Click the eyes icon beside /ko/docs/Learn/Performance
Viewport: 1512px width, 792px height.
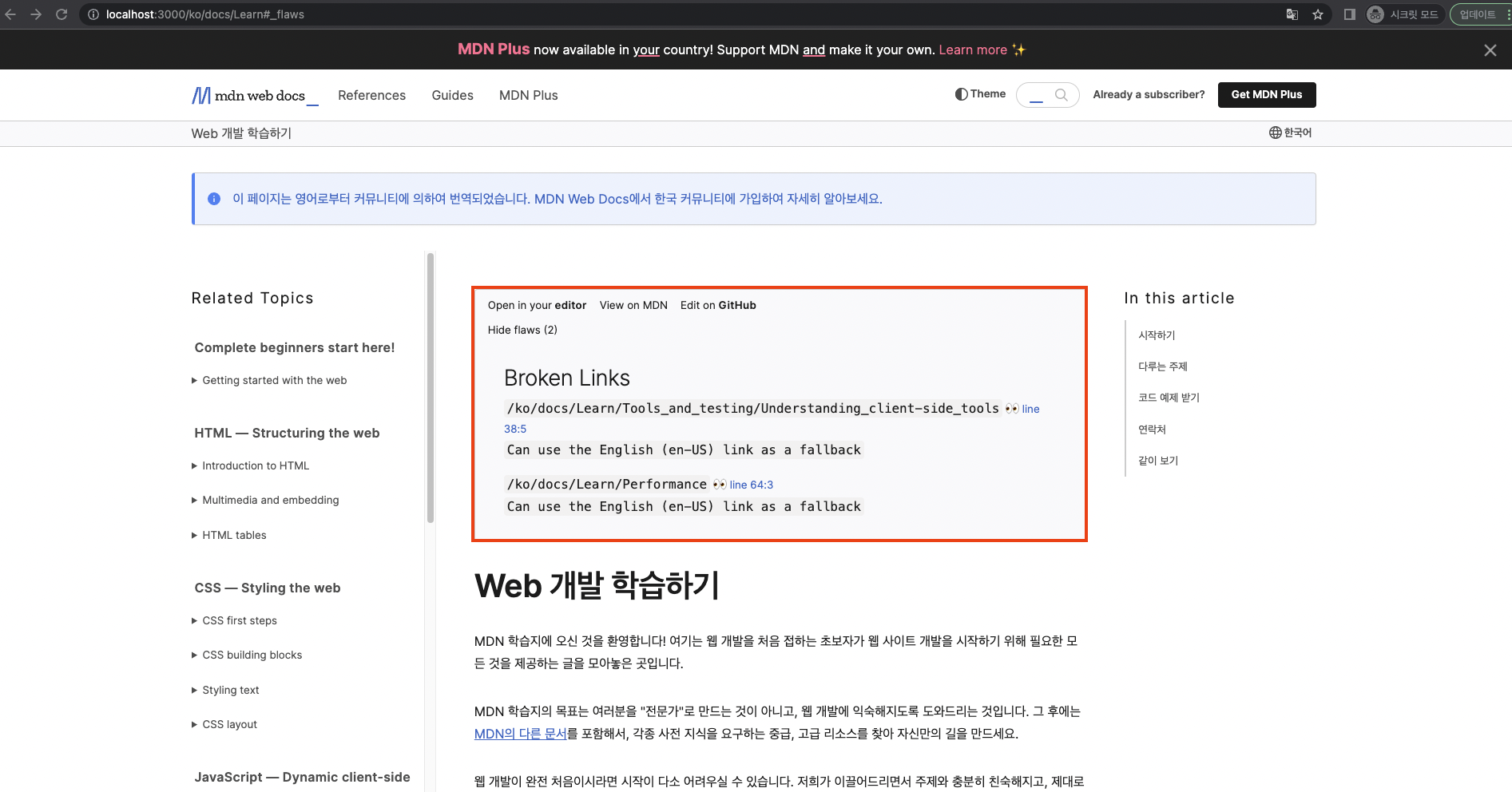point(720,485)
